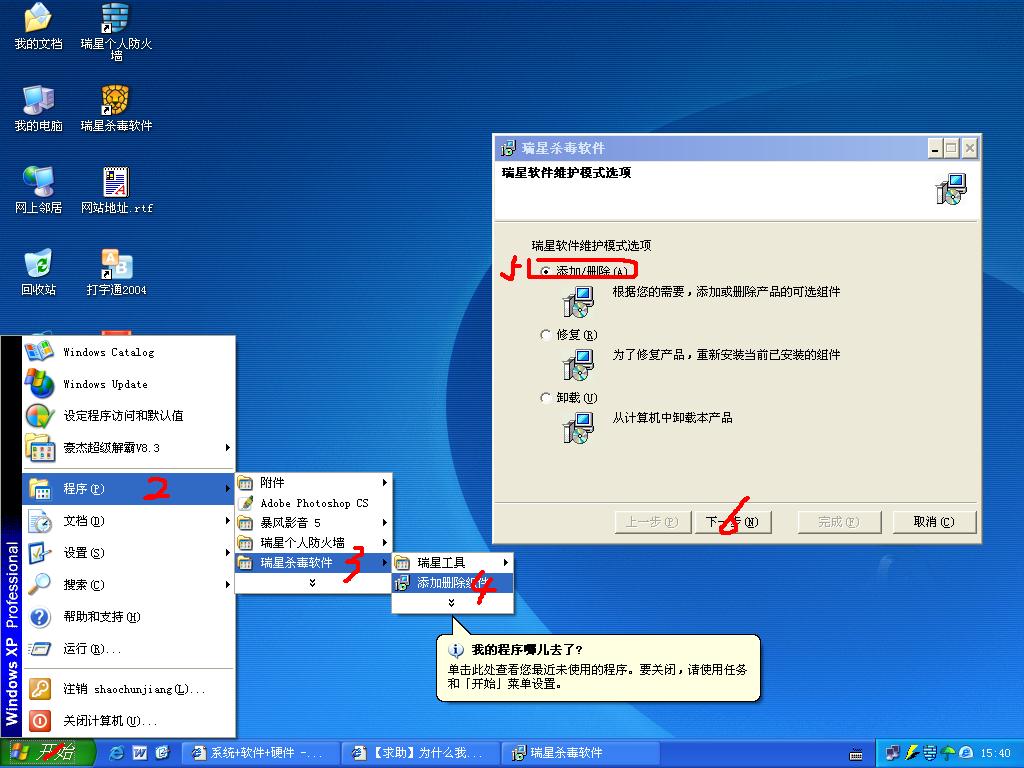Image resolution: width=1024 pixels, height=768 pixels.
Task: Open 帮助和支持 in the Start menu
Action: click(129, 616)
